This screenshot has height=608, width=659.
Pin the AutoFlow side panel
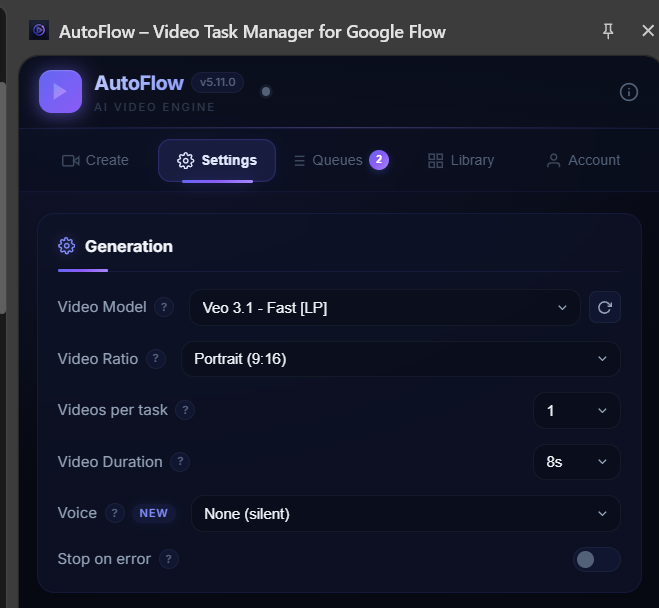tap(608, 32)
